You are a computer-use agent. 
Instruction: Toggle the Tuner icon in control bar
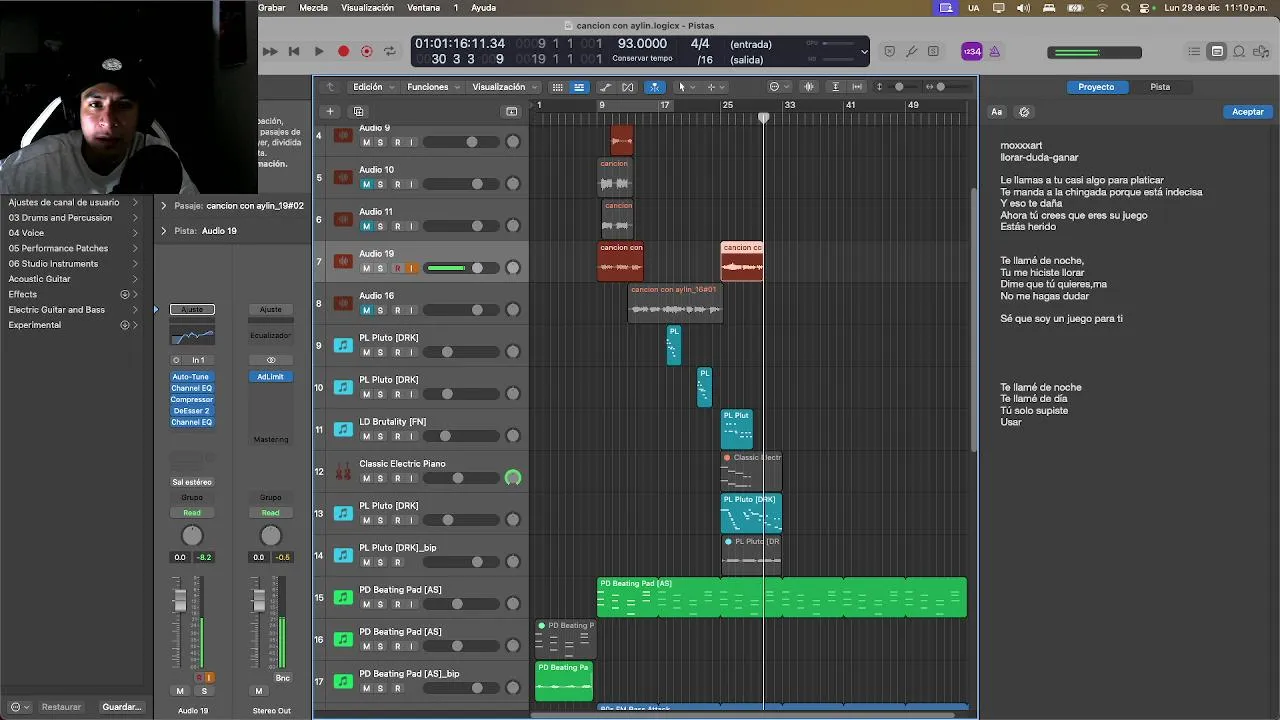pyautogui.click(x=911, y=51)
